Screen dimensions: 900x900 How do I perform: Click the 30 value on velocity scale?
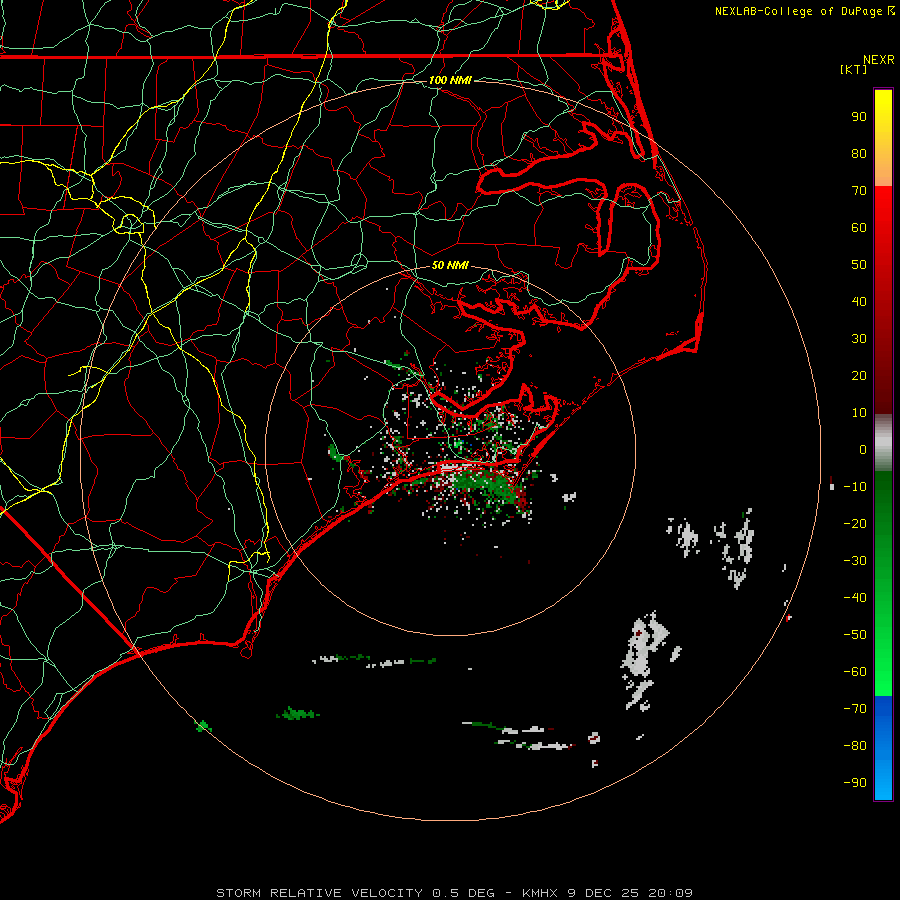coord(859,339)
